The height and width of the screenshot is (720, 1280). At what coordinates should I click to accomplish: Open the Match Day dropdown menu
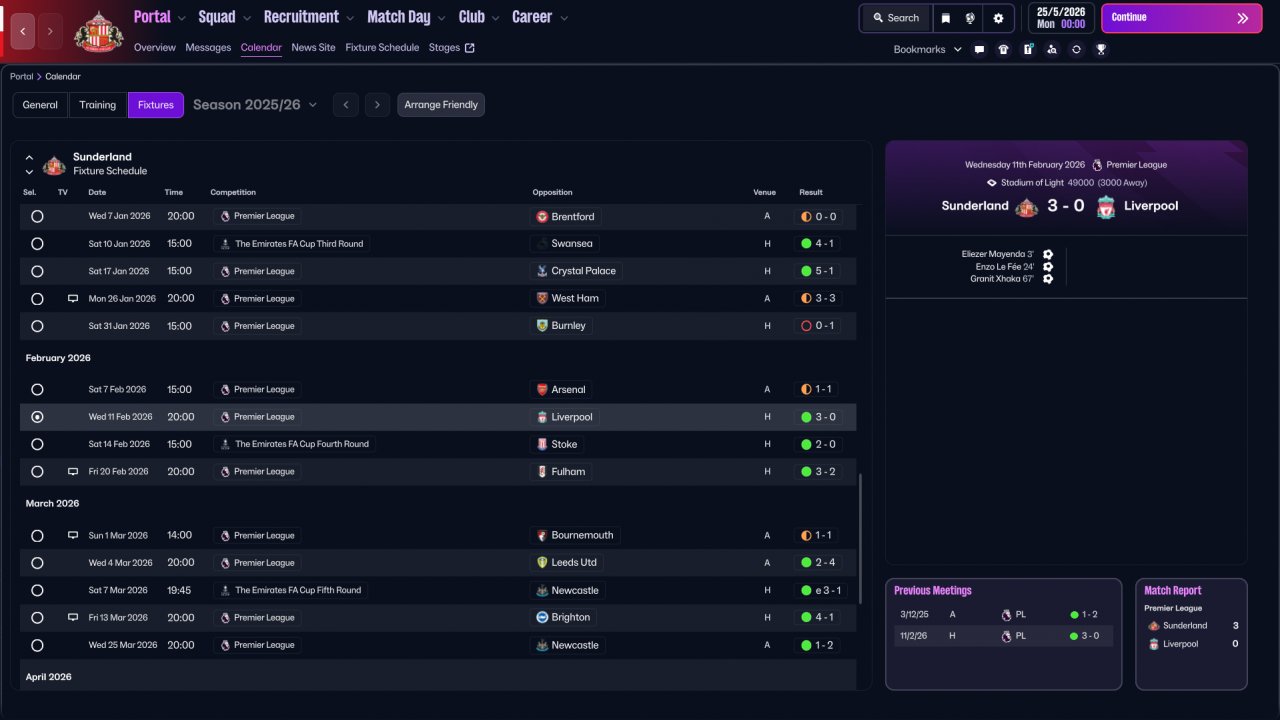pos(407,17)
